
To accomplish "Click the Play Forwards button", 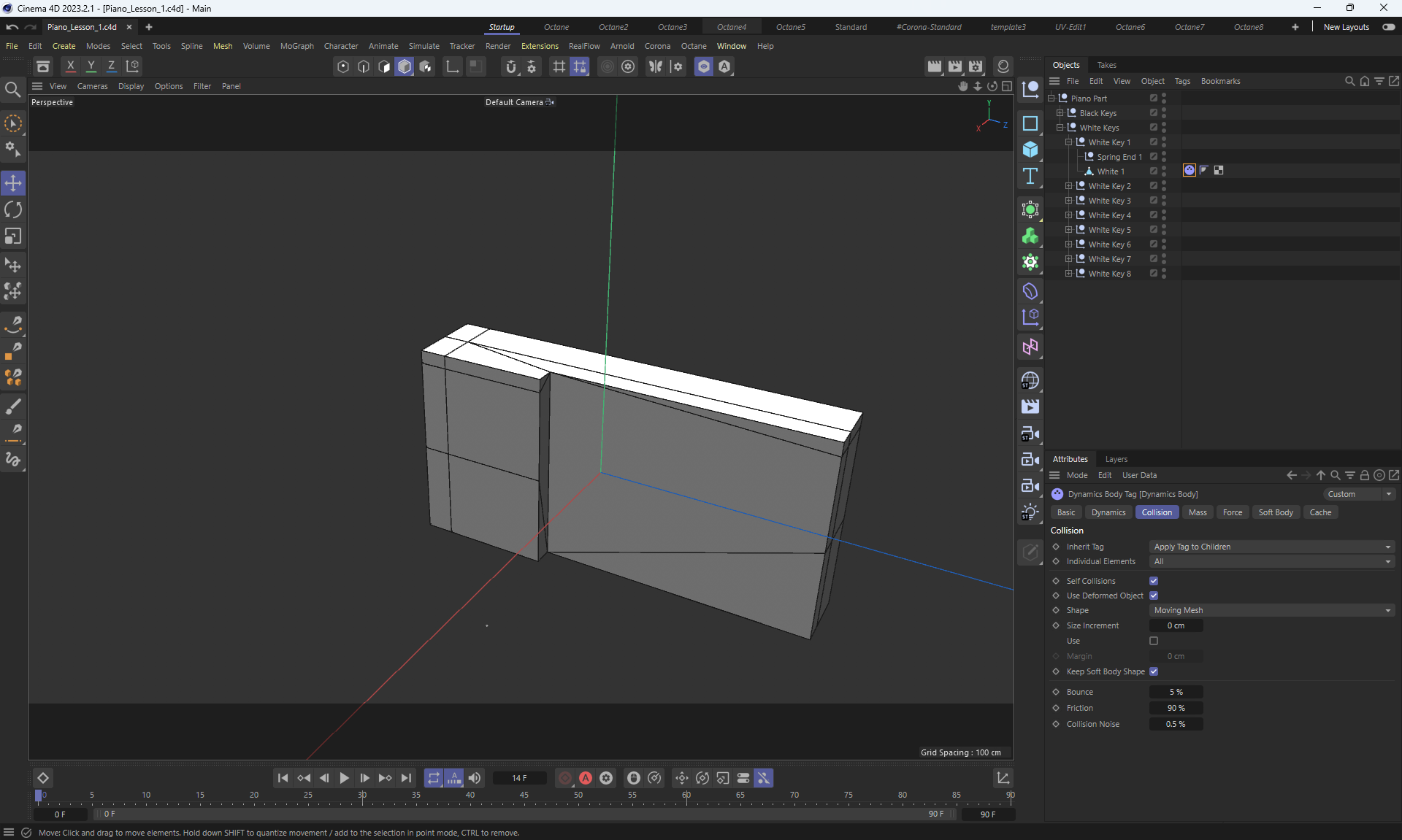I will point(344,778).
